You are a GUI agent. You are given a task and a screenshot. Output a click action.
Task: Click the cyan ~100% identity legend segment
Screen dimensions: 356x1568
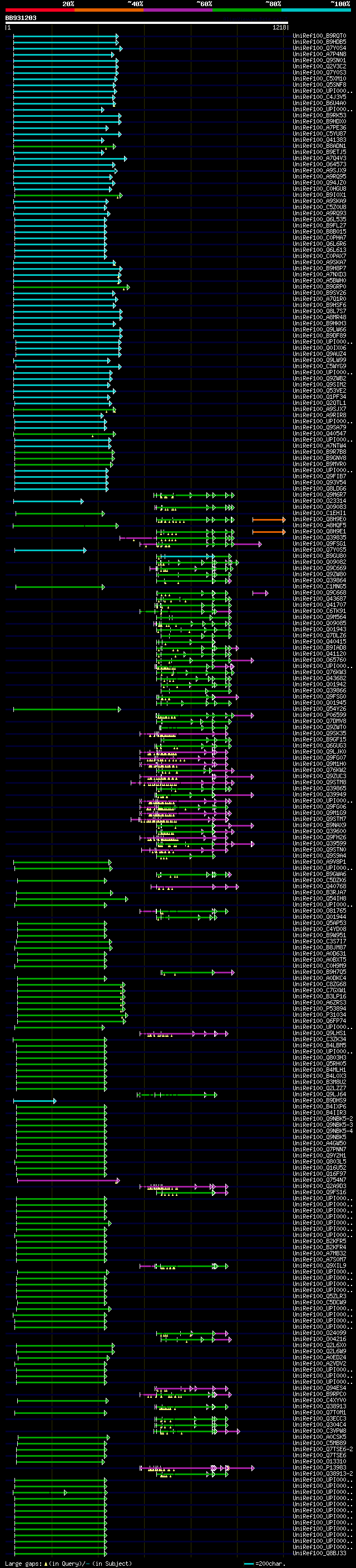316,10
